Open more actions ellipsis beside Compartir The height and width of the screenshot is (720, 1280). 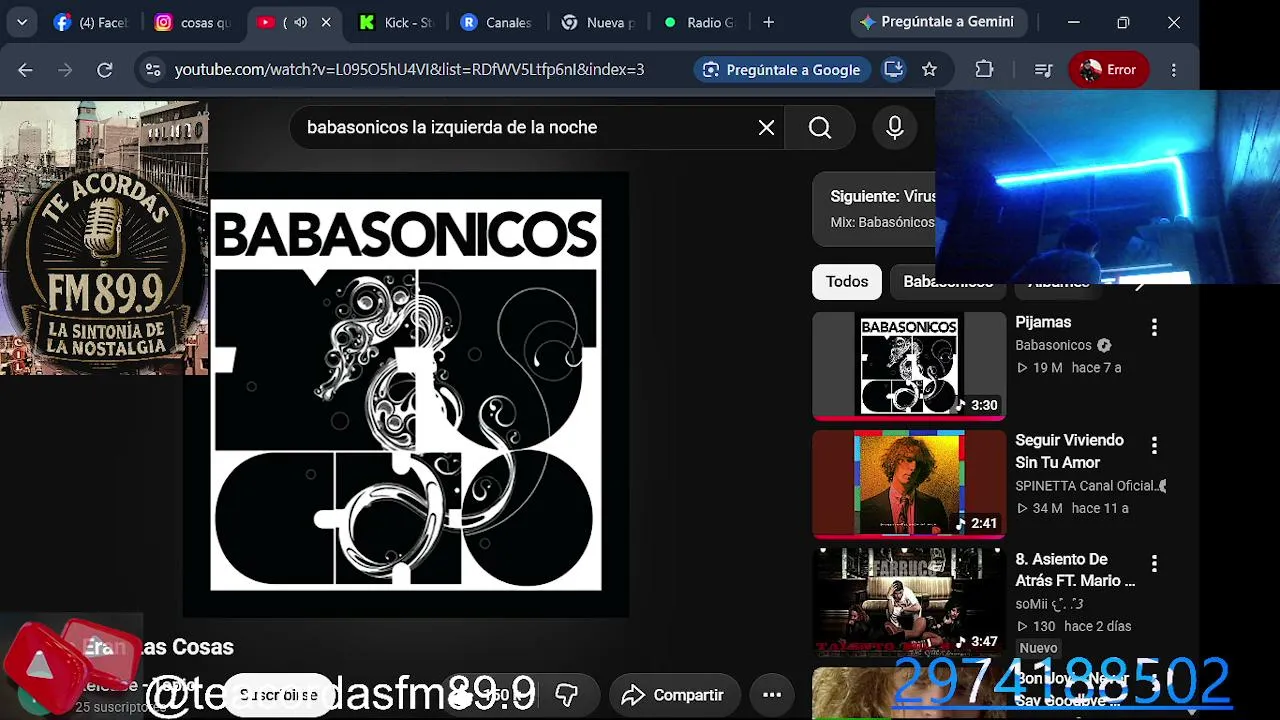pos(772,695)
